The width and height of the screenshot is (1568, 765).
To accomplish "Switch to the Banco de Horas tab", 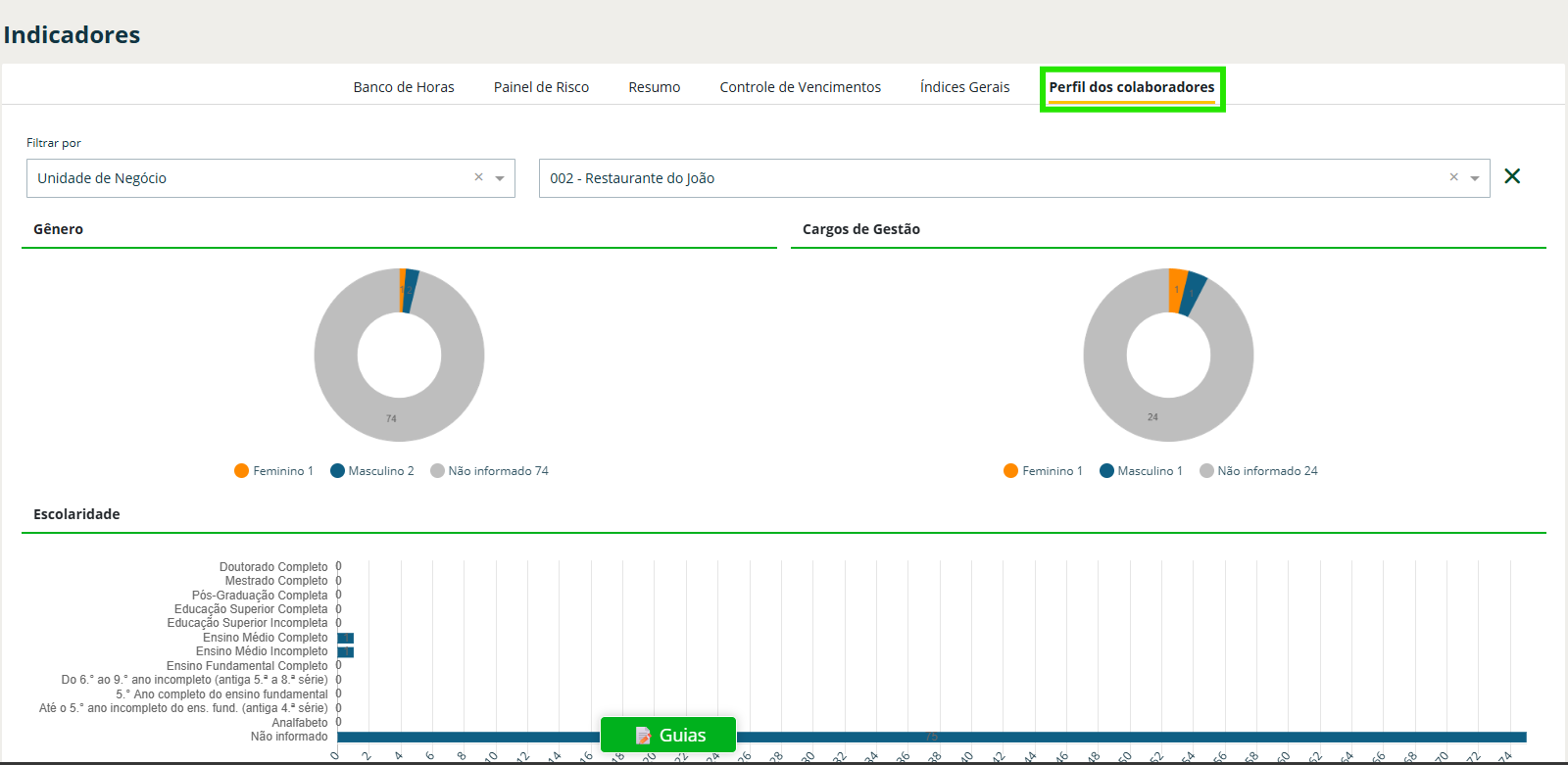I will (x=404, y=87).
